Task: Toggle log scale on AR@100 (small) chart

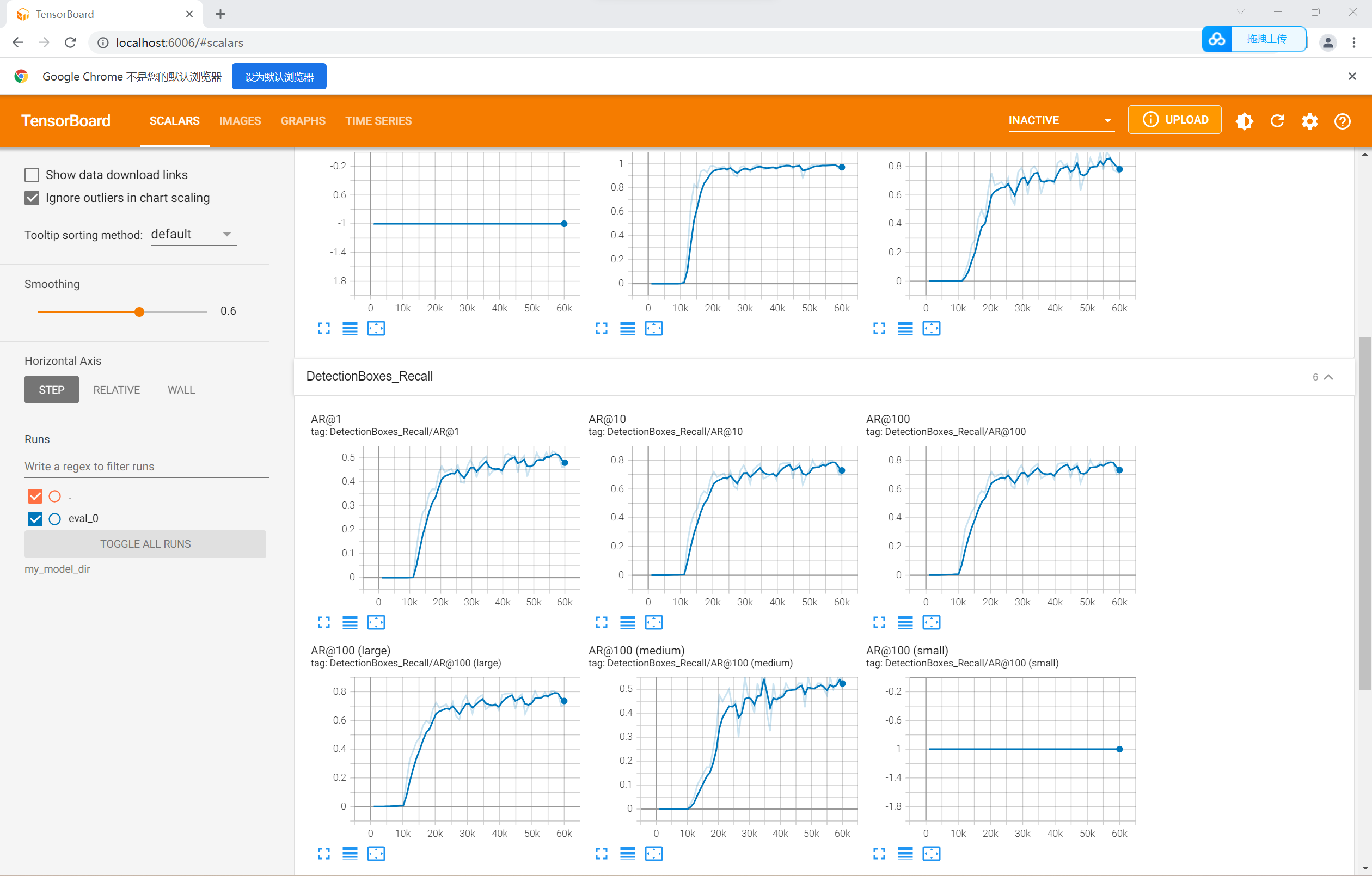Action: point(905,854)
